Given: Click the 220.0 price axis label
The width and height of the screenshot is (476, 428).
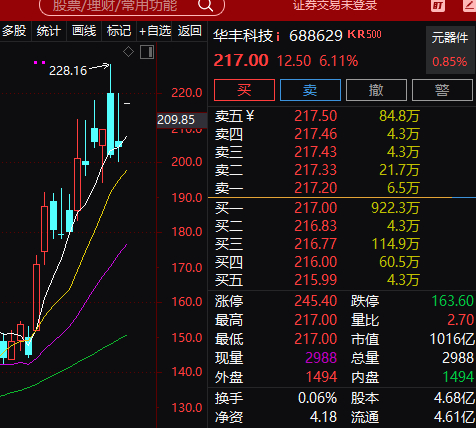Looking at the screenshot, I should (x=187, y=93).
